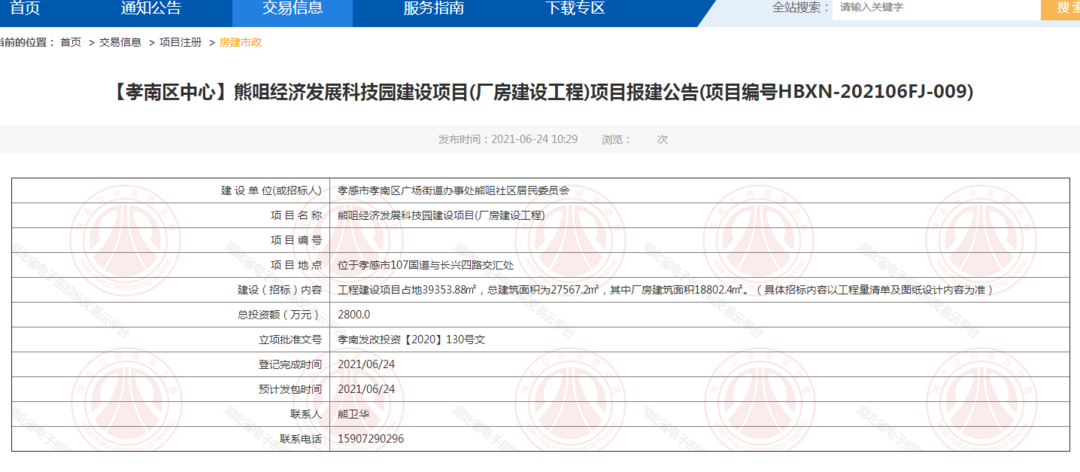Click the contact phone number 15907290296
The height and width of the screenshot is (472, 1080).
[x=371, y=439]
